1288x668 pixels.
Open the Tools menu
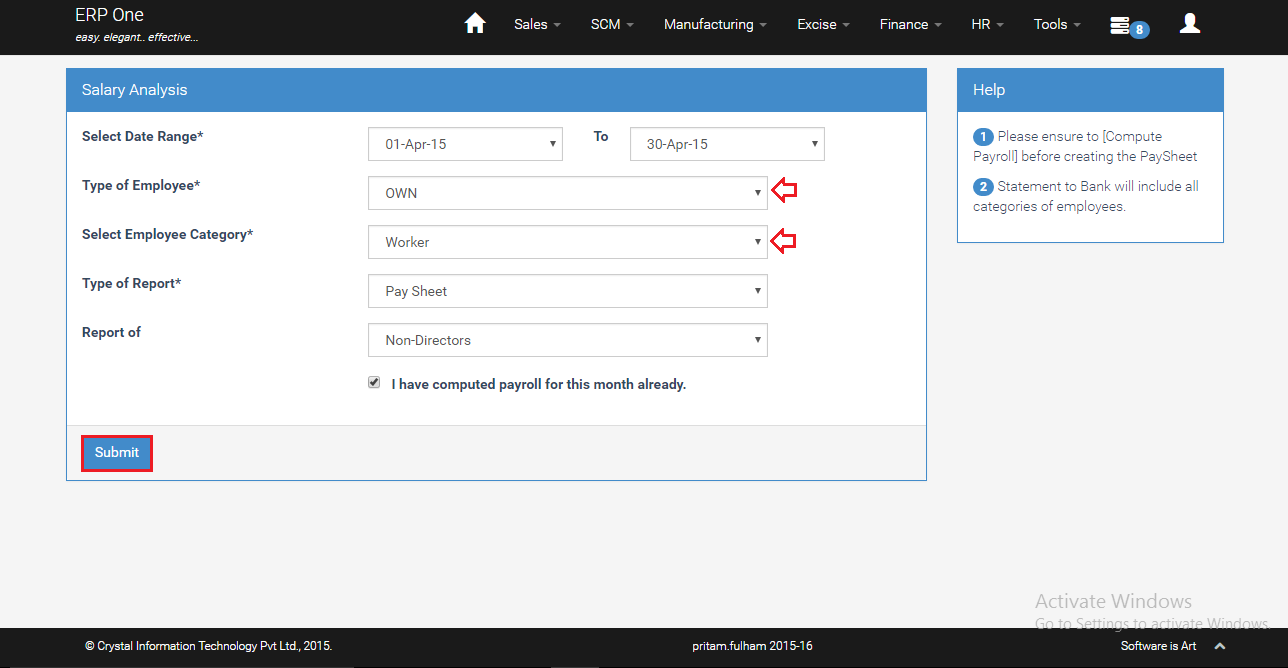pos(1057,24)
